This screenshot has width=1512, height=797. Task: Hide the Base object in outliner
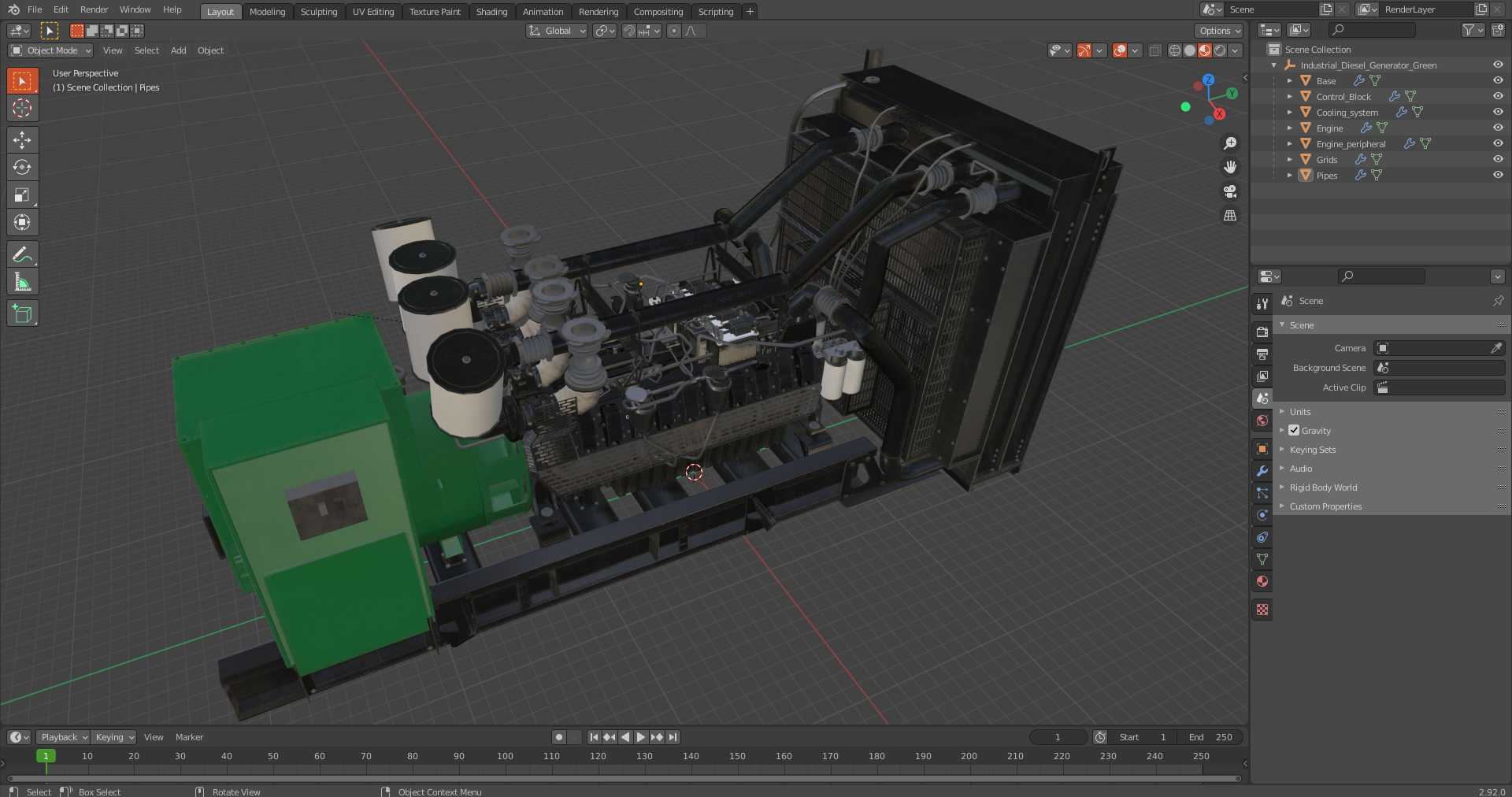pos(1498,80)
